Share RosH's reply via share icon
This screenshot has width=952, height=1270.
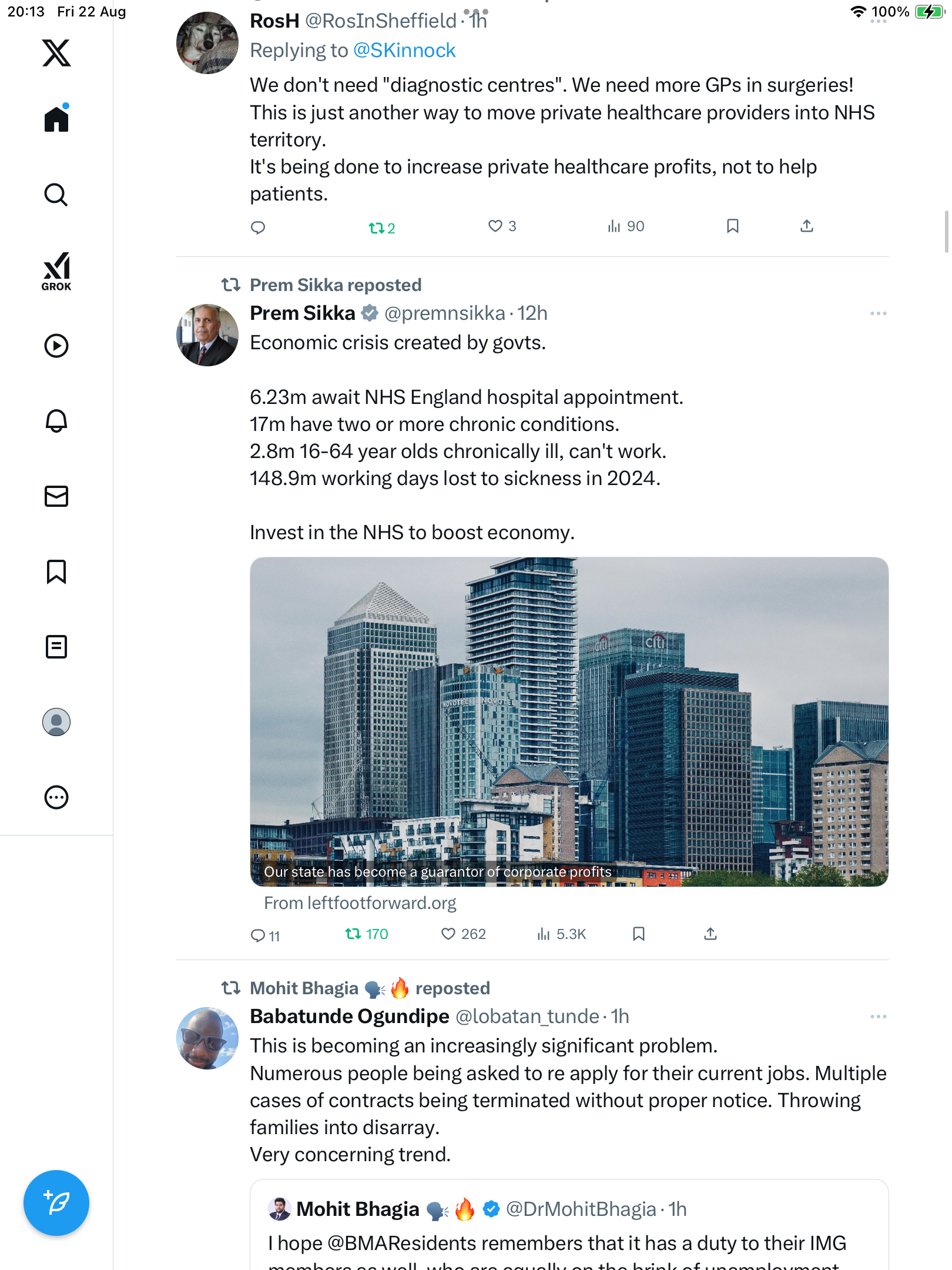point(807,226)
